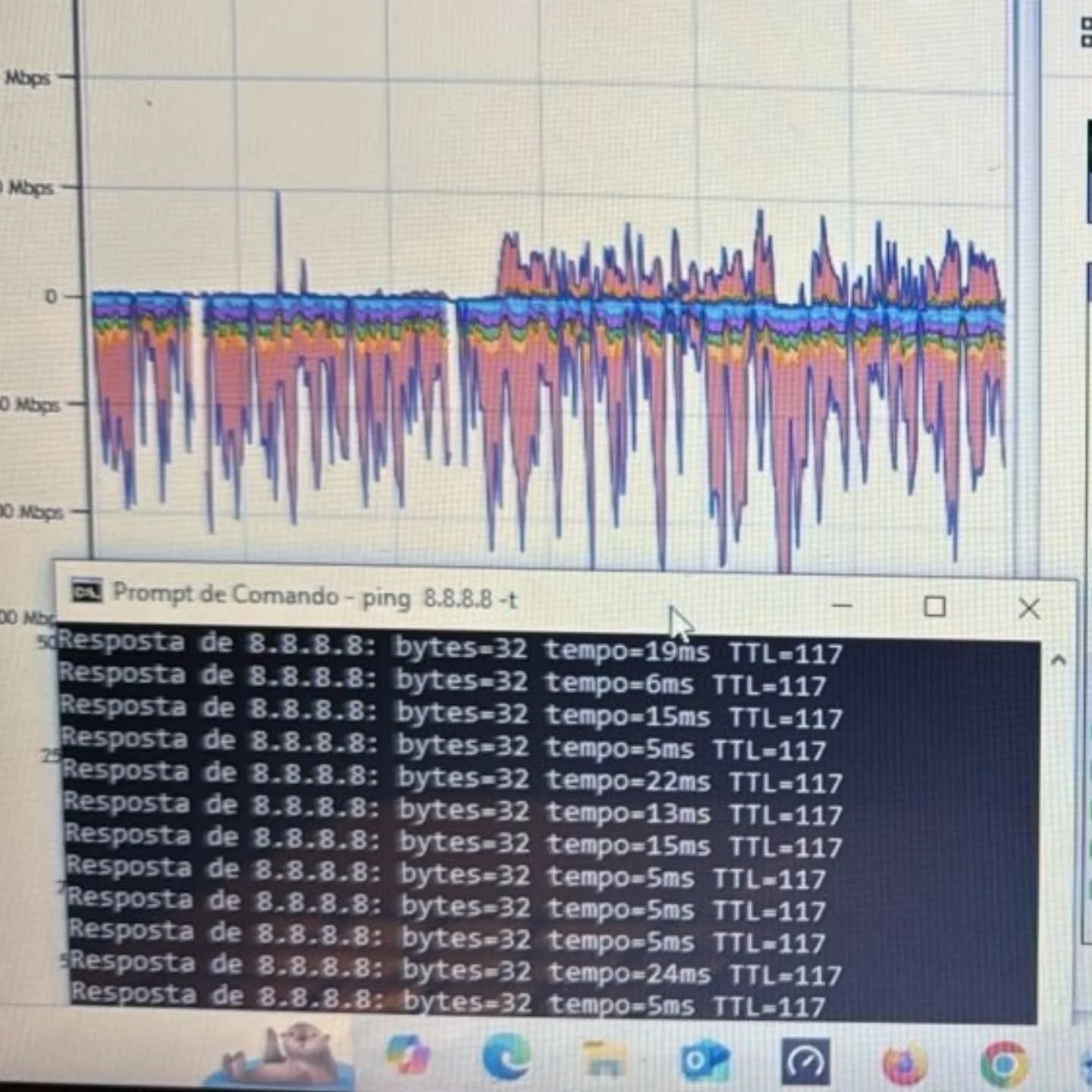Launch Google Chrome from the taskbar
Image resolution: width=1092 pixels, height=1092 pixels.
click(1004, 1063)
